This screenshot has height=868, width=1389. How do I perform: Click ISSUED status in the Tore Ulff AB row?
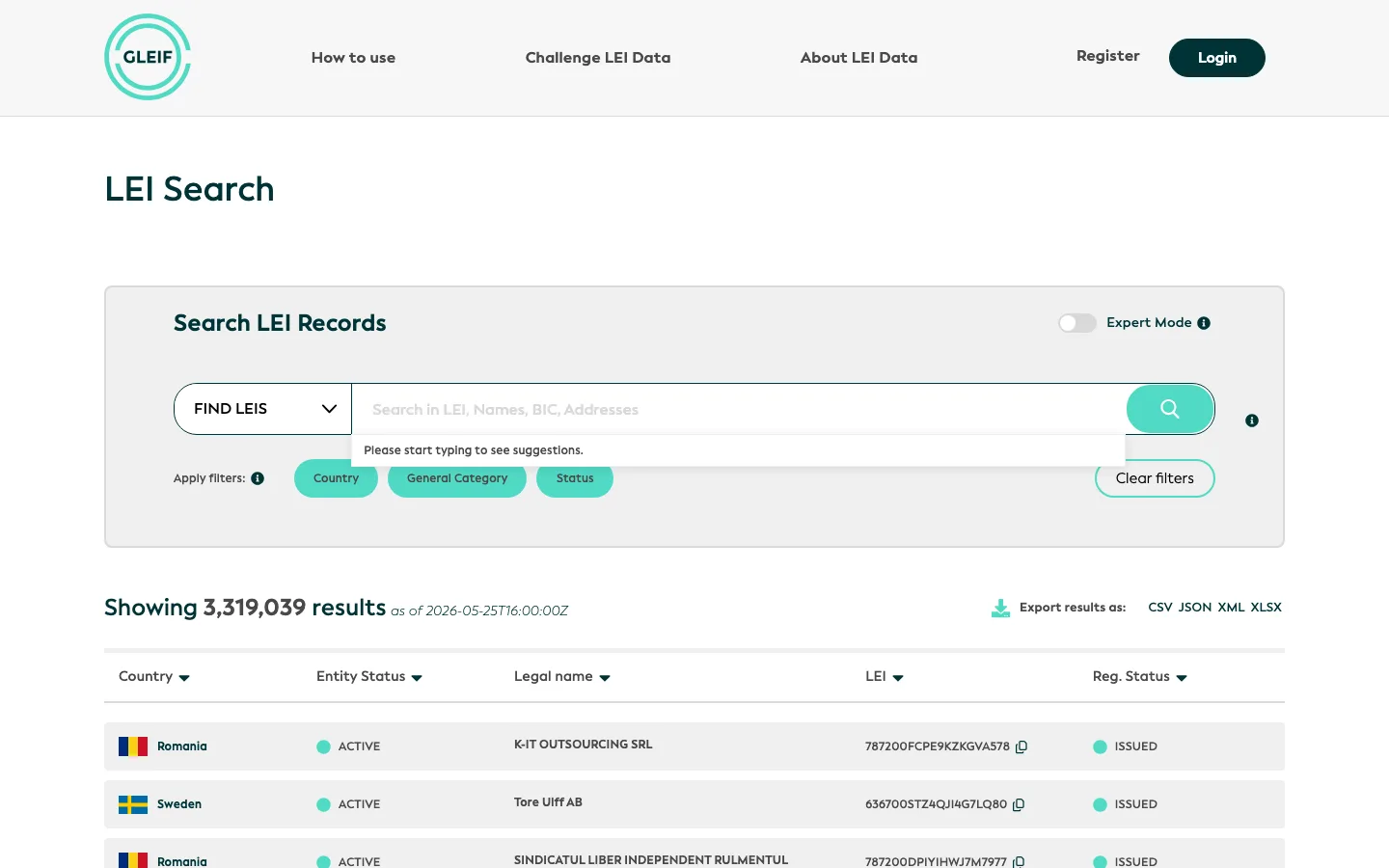tap(1136, 804)
